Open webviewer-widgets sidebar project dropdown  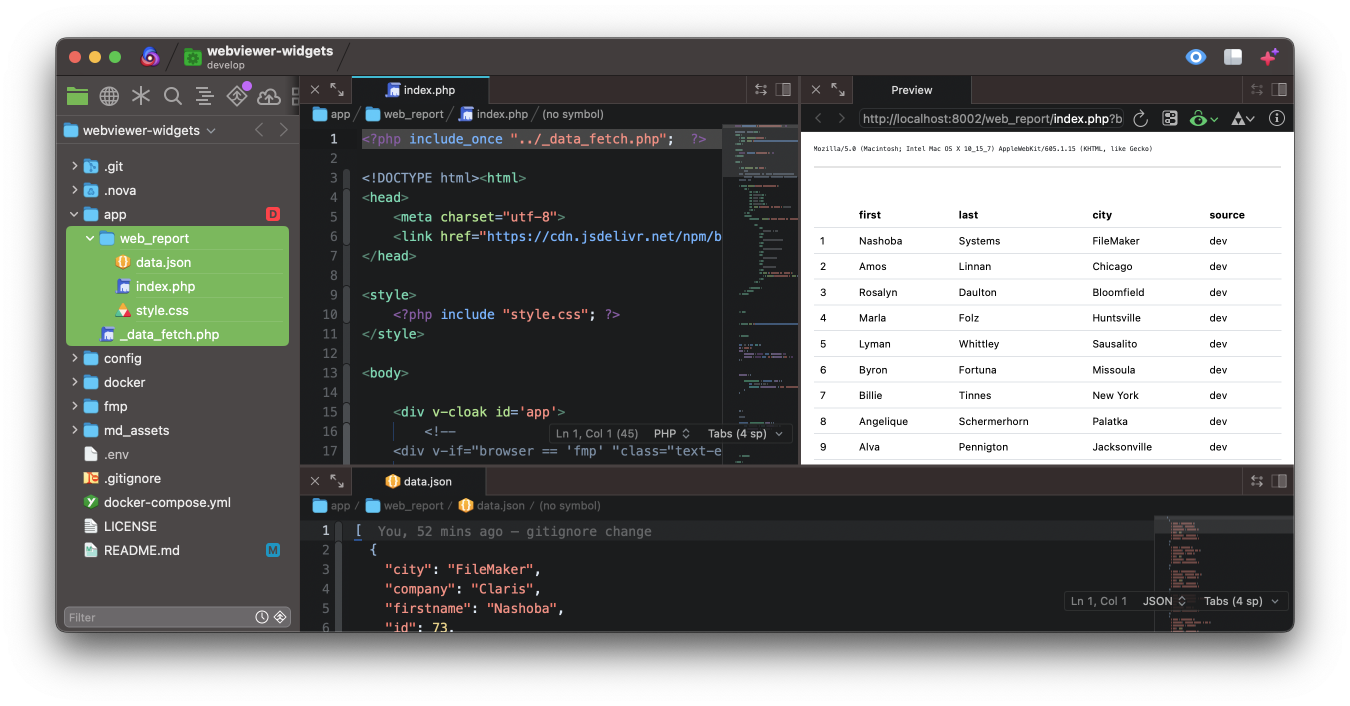[139, 130]
